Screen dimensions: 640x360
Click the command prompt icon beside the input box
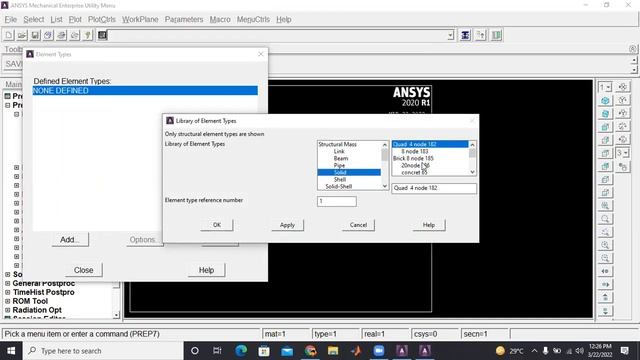[102, 35]
